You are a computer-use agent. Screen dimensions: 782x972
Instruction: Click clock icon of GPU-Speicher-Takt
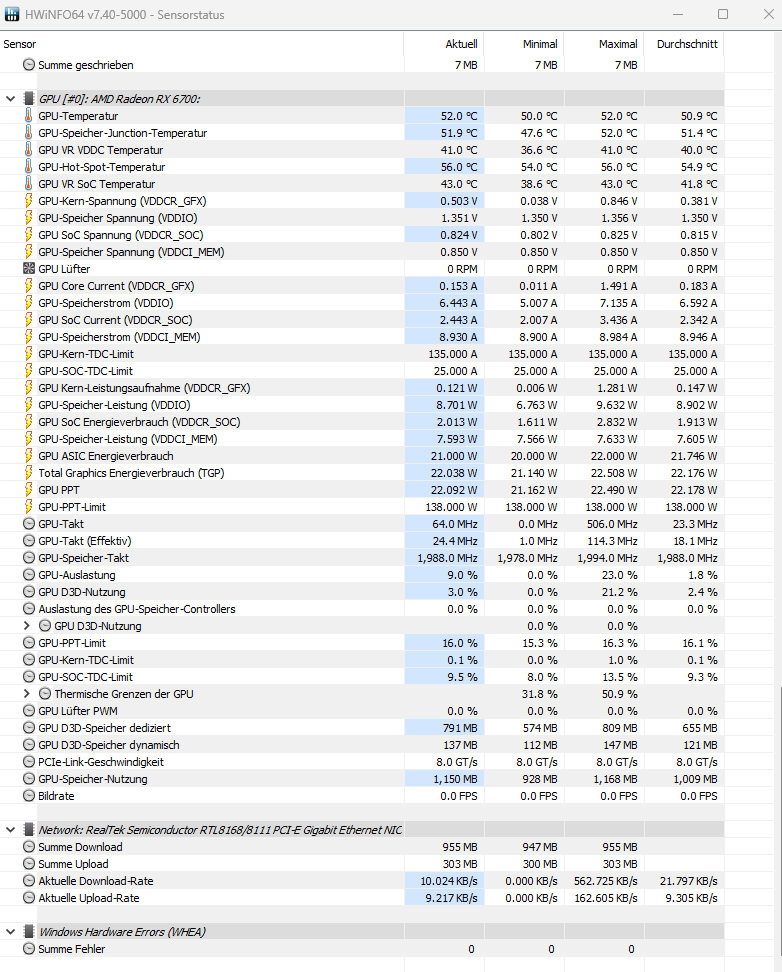[29, 558]
